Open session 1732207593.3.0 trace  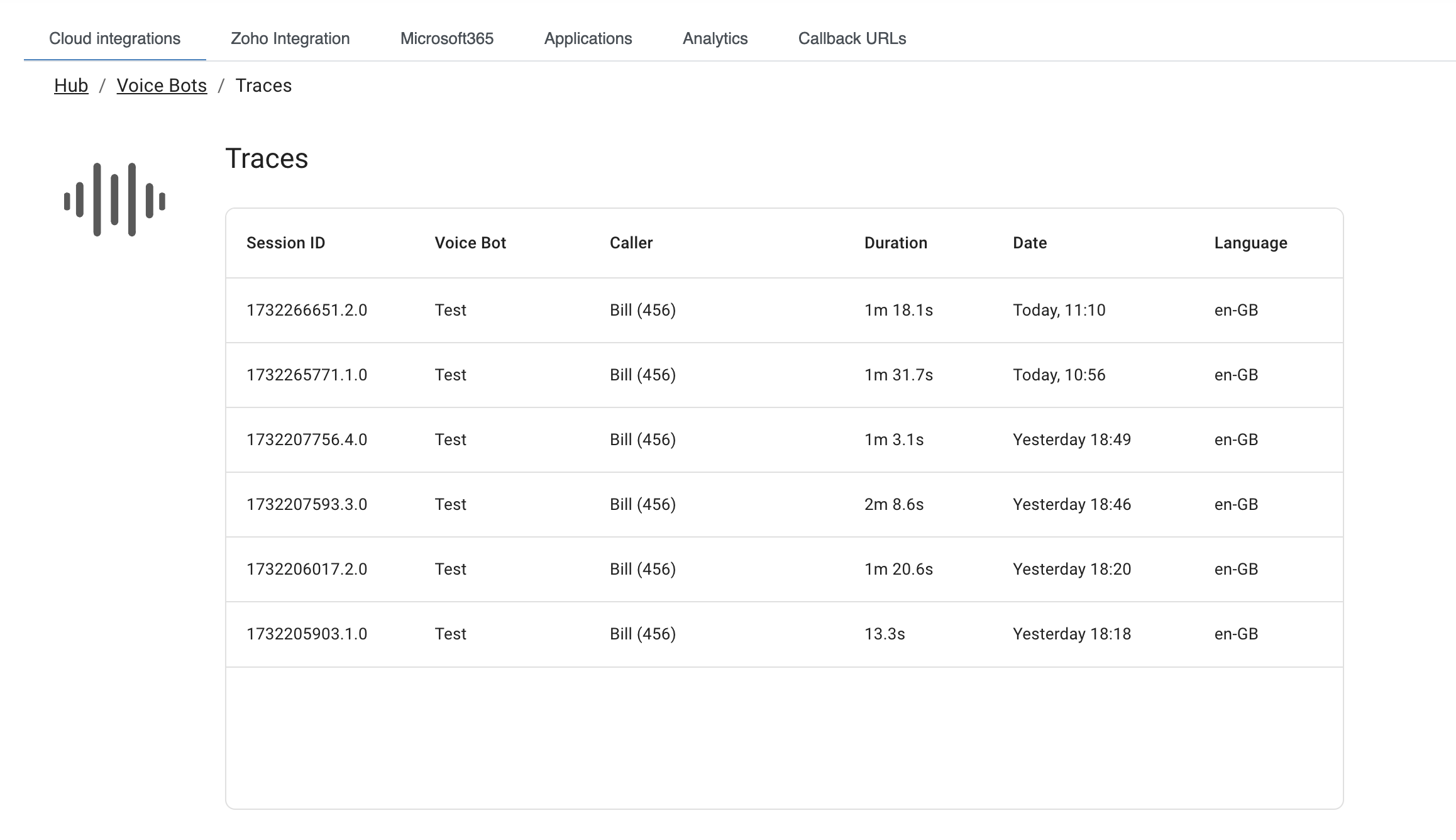coord(307,504)
